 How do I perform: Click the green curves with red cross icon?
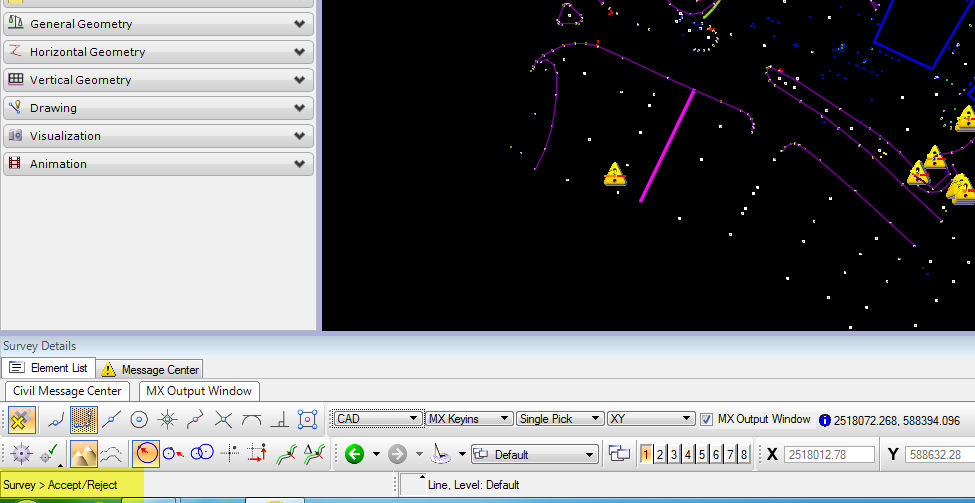(286, 455)
